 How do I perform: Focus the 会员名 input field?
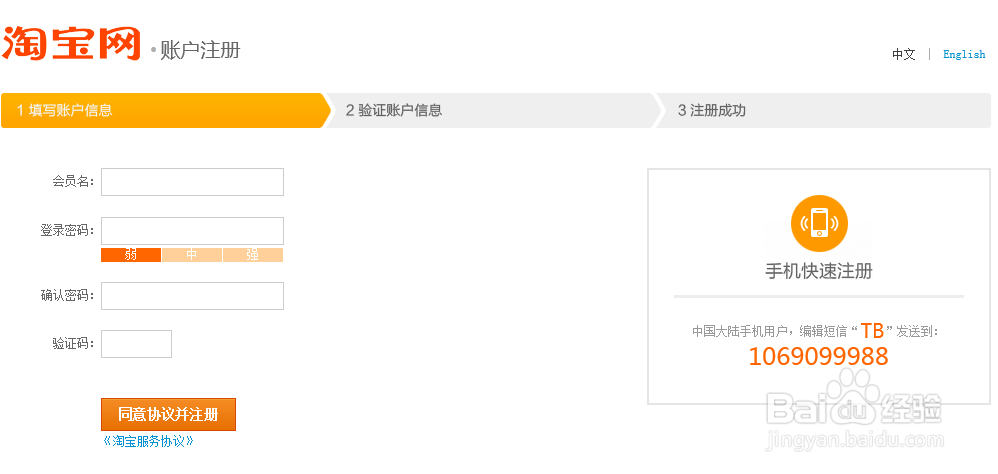[192, 182]
